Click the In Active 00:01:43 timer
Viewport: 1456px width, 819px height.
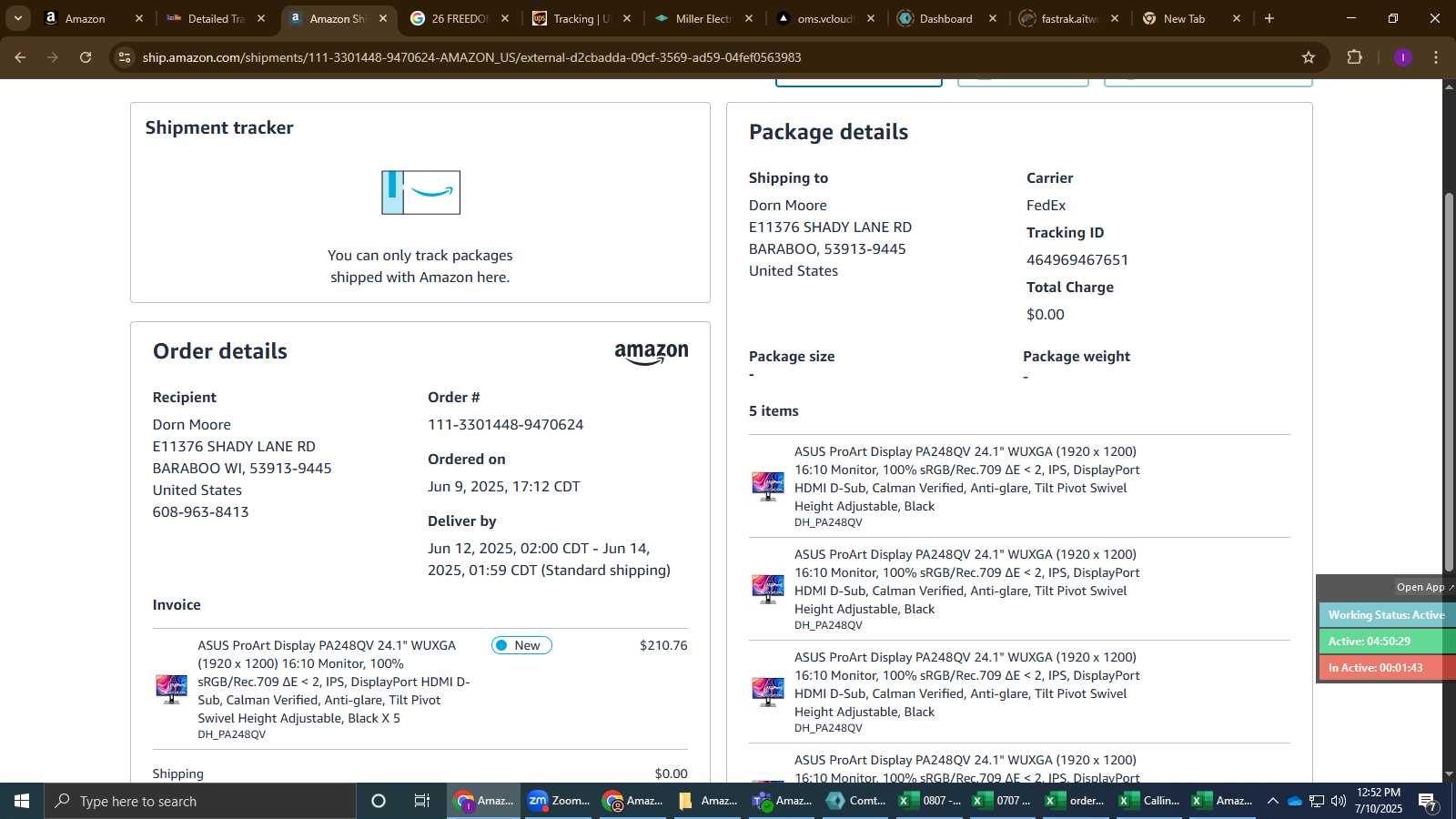[x=1387, y=668]
